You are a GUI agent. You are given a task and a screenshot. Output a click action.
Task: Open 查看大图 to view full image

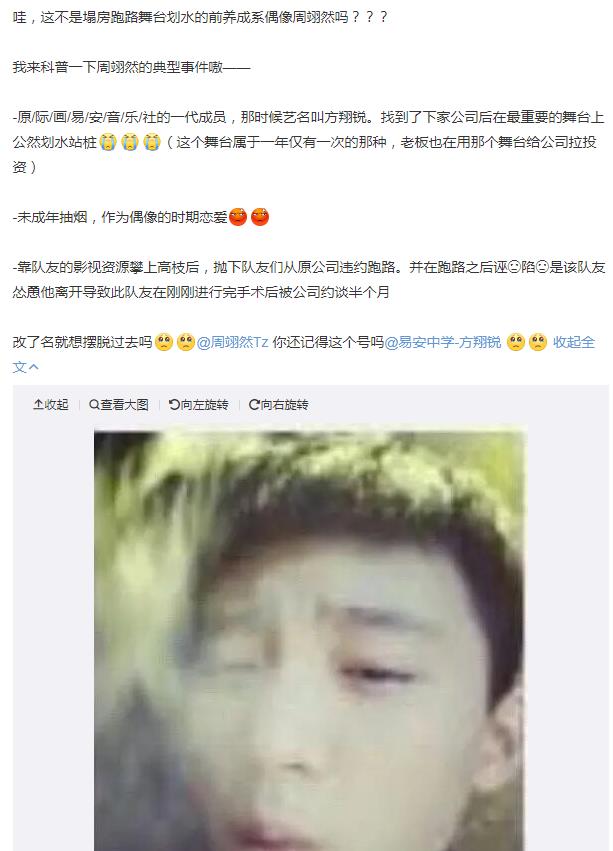click(124, 404)
